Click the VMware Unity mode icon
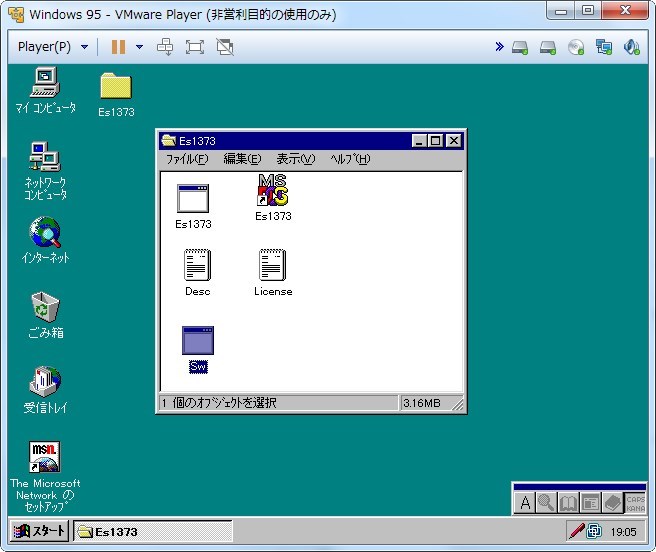656x552 pixels. pyautogui.click(x=225, y=47)
